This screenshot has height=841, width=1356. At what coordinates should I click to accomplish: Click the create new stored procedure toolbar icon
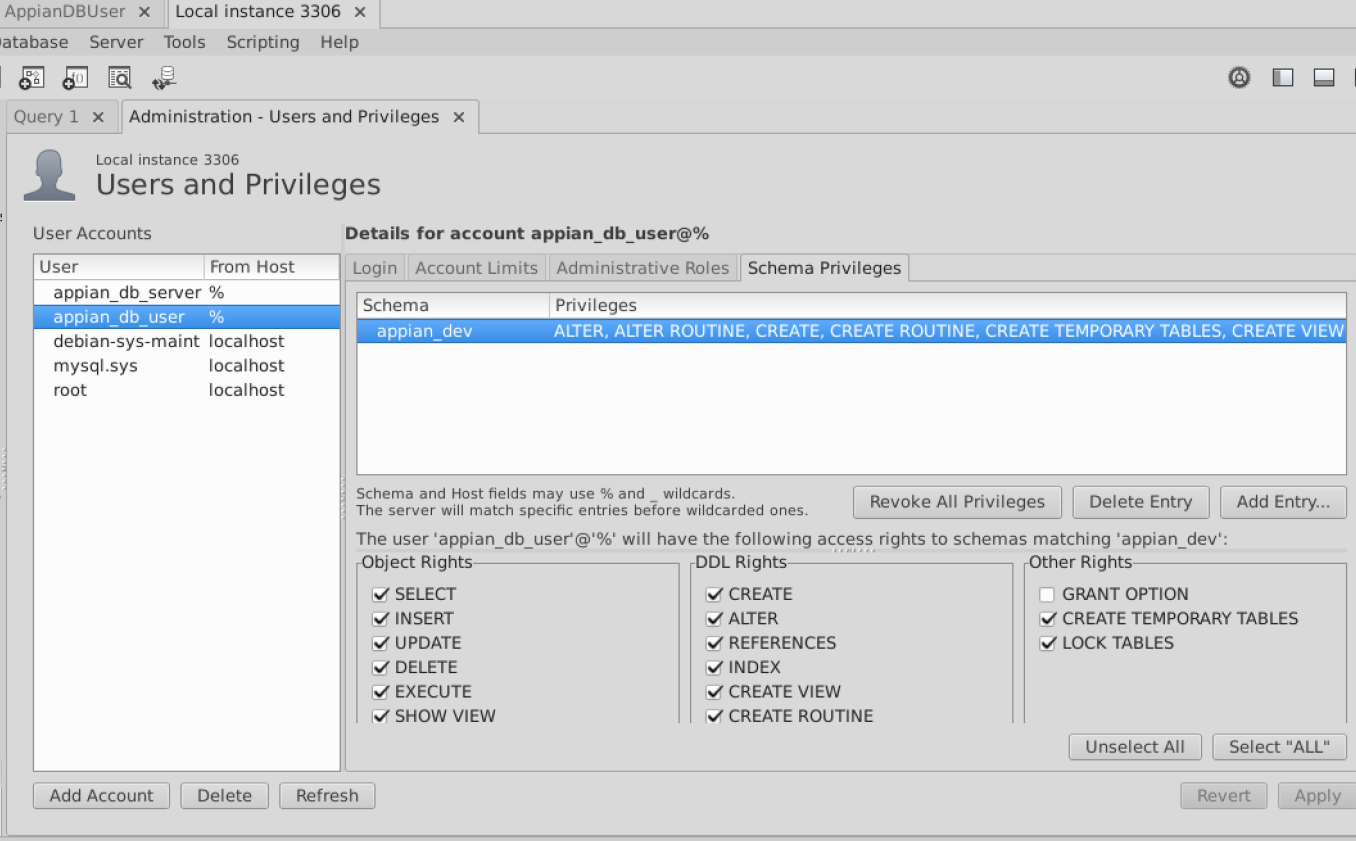(x=33, y=78)
